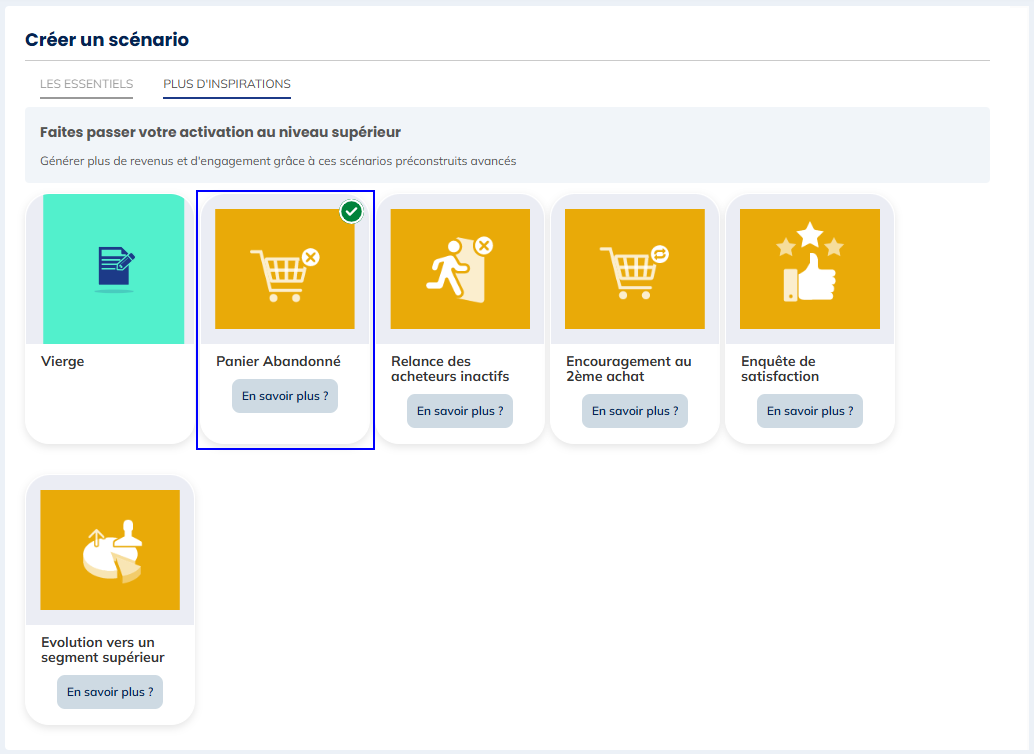Choose the Relance des acheteurs inactifs title
The image size is (1034, 754).
tap(450, 369)
